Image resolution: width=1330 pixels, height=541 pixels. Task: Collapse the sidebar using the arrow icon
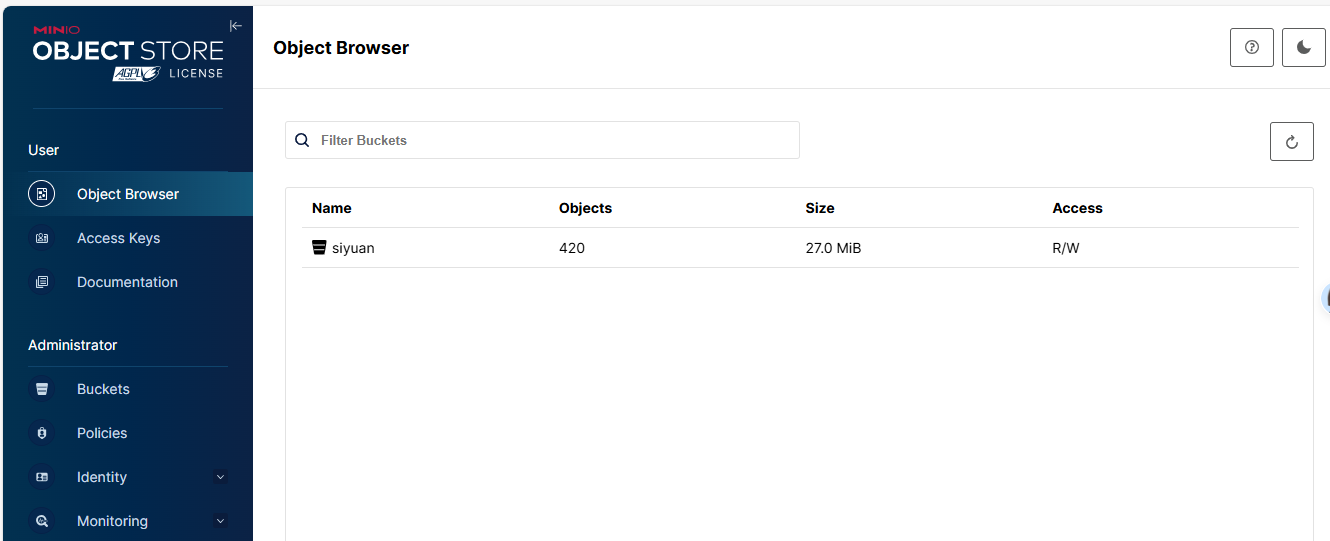[x=235, y=26]
